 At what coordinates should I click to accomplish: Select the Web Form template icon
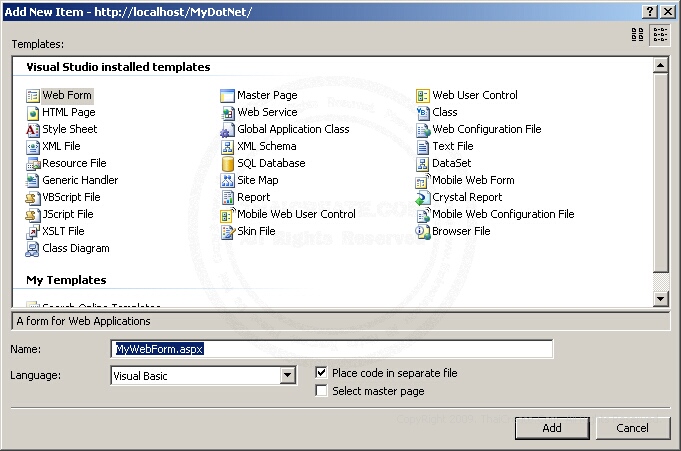tap(33, 96)
